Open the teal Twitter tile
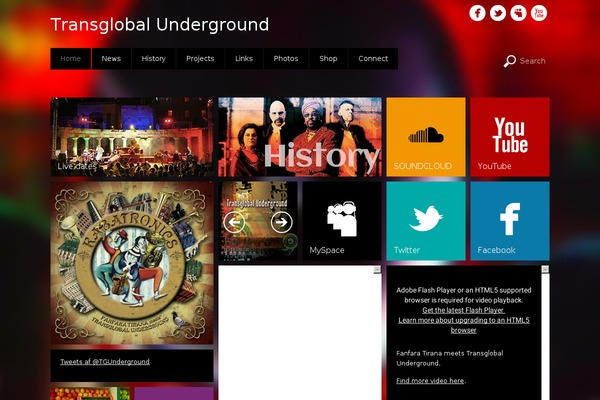Viewport: 600px width, 400px height. tap(426, 221)
